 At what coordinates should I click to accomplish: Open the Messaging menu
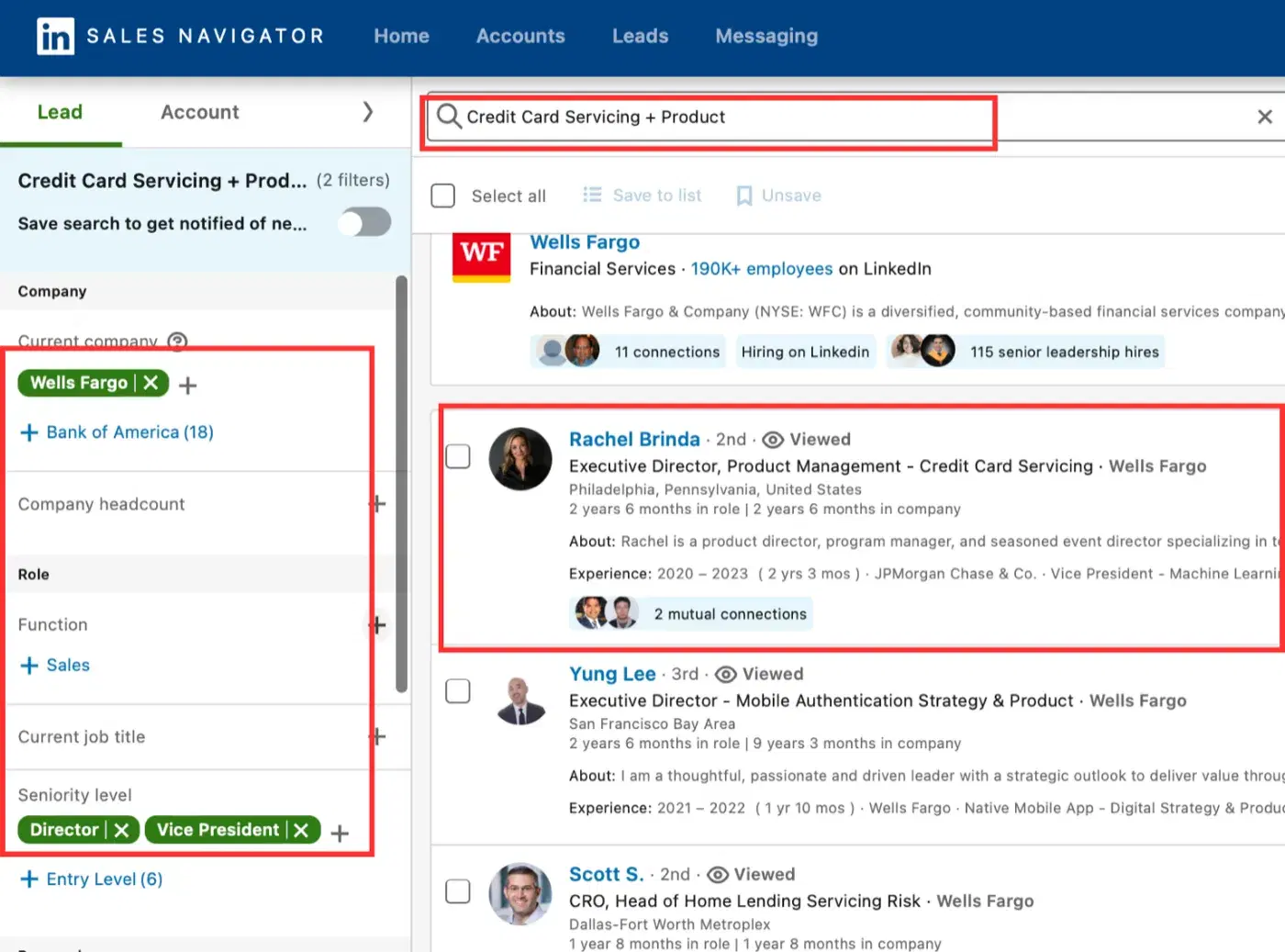coord(766,36)
